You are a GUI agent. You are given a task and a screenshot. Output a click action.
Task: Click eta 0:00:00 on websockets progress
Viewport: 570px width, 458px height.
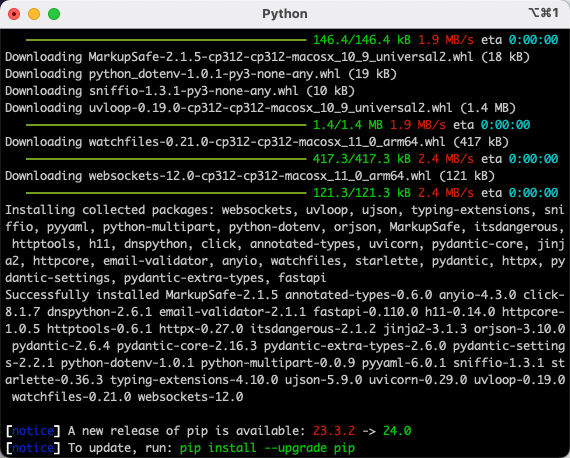(520, 193)
